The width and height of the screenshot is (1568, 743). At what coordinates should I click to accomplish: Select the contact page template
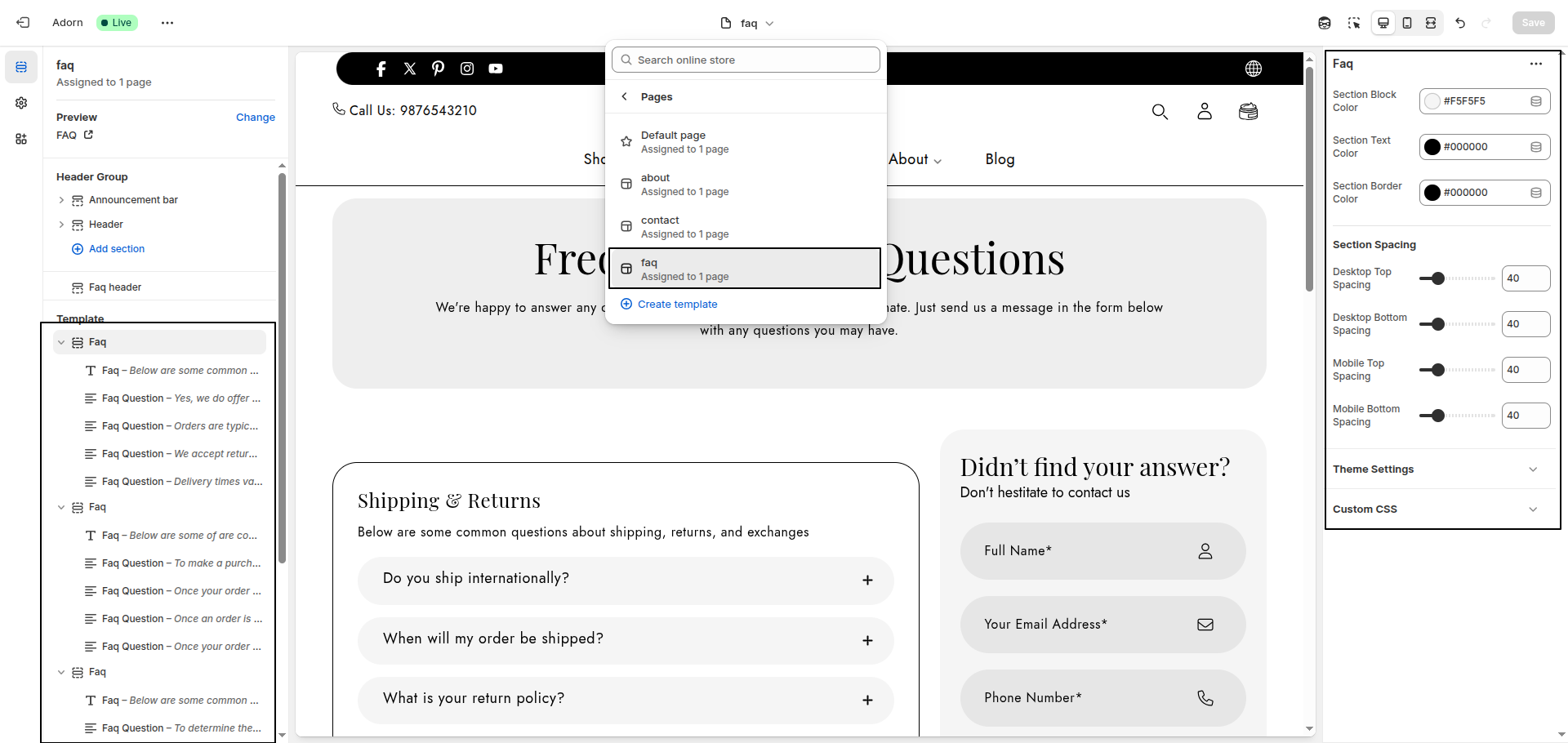point(745,227)
